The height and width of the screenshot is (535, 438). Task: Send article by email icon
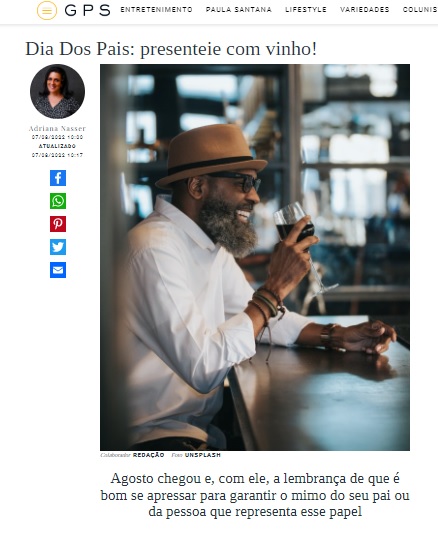(x=58, y=270)
